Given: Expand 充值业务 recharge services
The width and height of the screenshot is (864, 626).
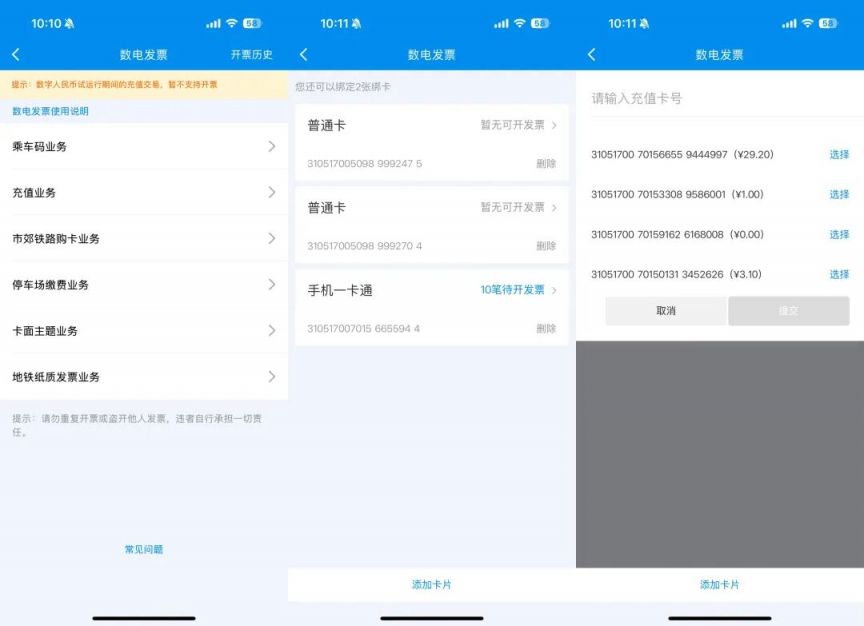Looking at the screenshot, I should tap(145, 192).
